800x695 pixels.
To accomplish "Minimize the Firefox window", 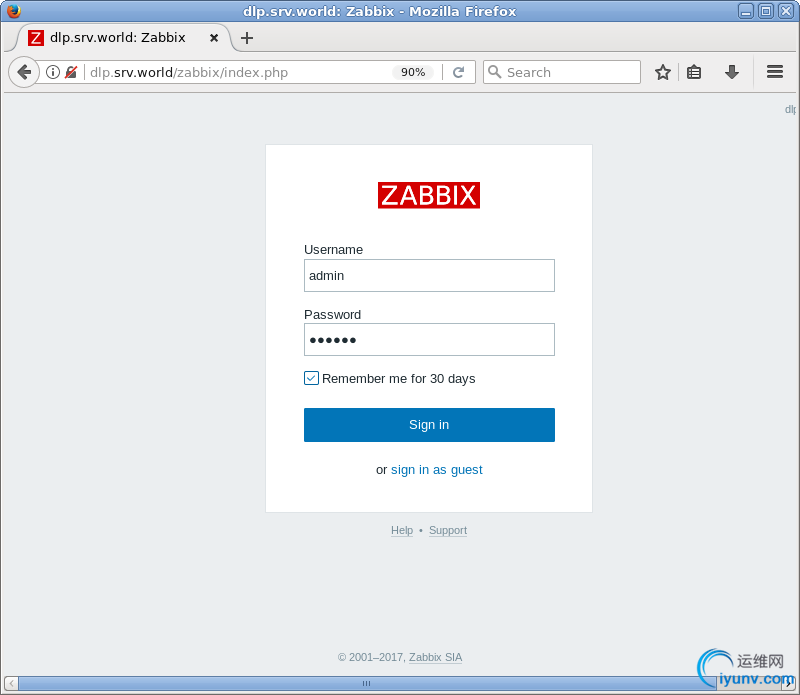I will pyautogui.click(x=745, y=11).
